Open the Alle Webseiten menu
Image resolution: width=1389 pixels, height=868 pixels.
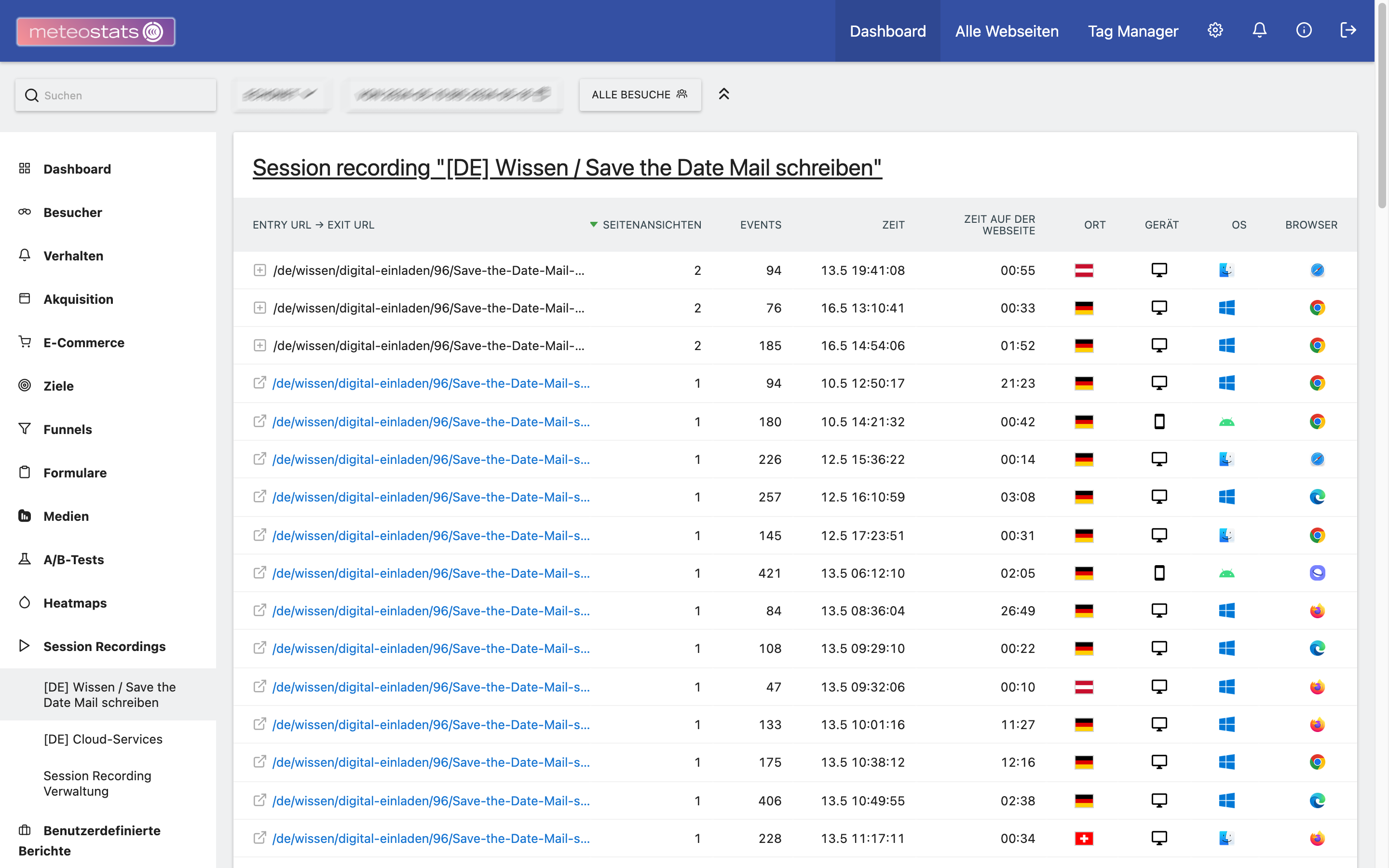coord(1007,31)
